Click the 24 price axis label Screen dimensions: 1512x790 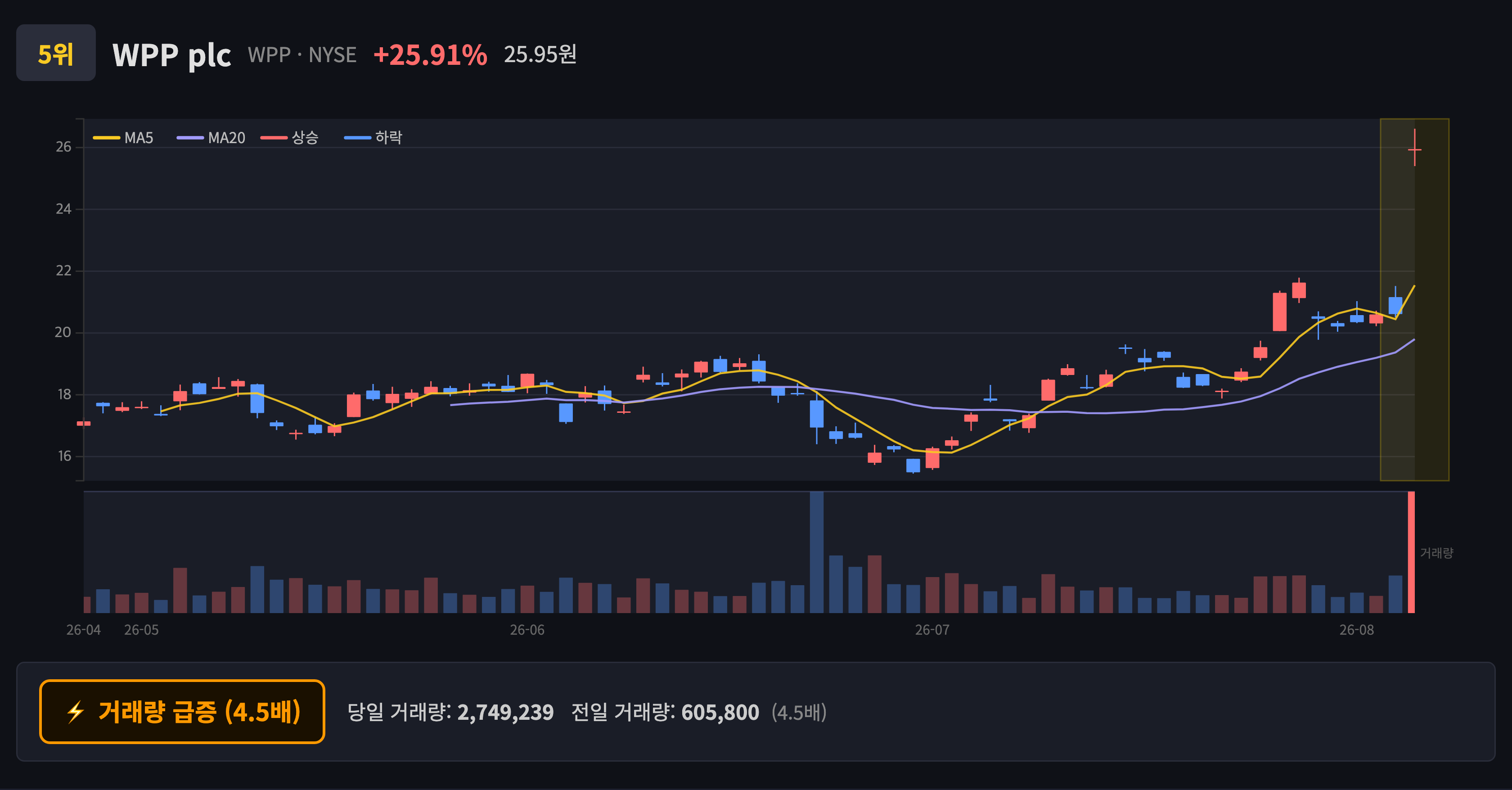(x=63, y=209)
